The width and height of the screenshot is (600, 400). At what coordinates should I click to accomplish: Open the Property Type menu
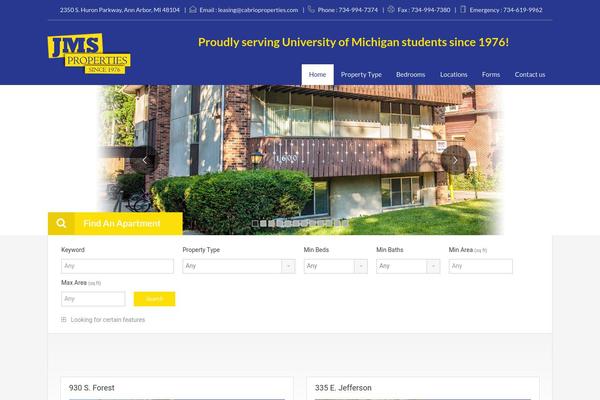click(x=361, y=75)
